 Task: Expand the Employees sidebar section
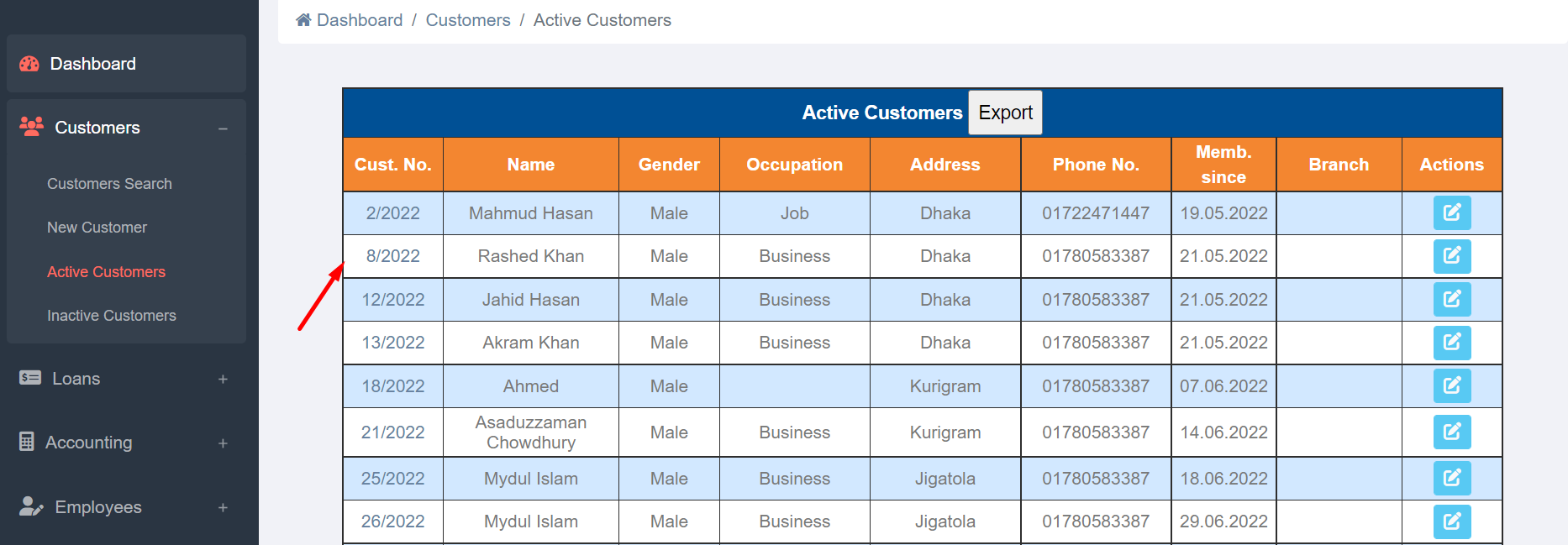[x=223, y=507]
